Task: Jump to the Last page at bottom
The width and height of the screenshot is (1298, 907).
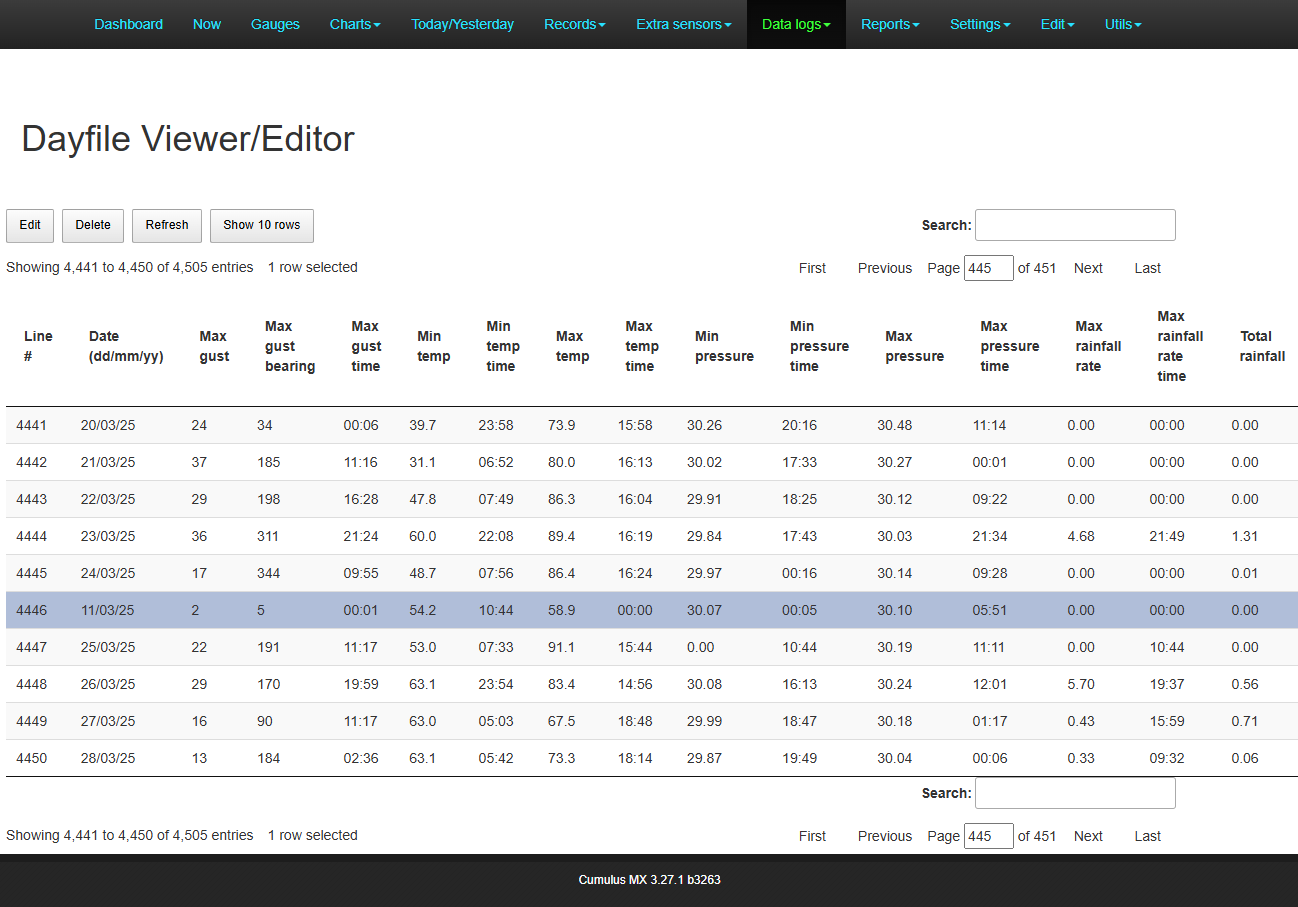Action: pyautogui.click(x=1147, y=836)
